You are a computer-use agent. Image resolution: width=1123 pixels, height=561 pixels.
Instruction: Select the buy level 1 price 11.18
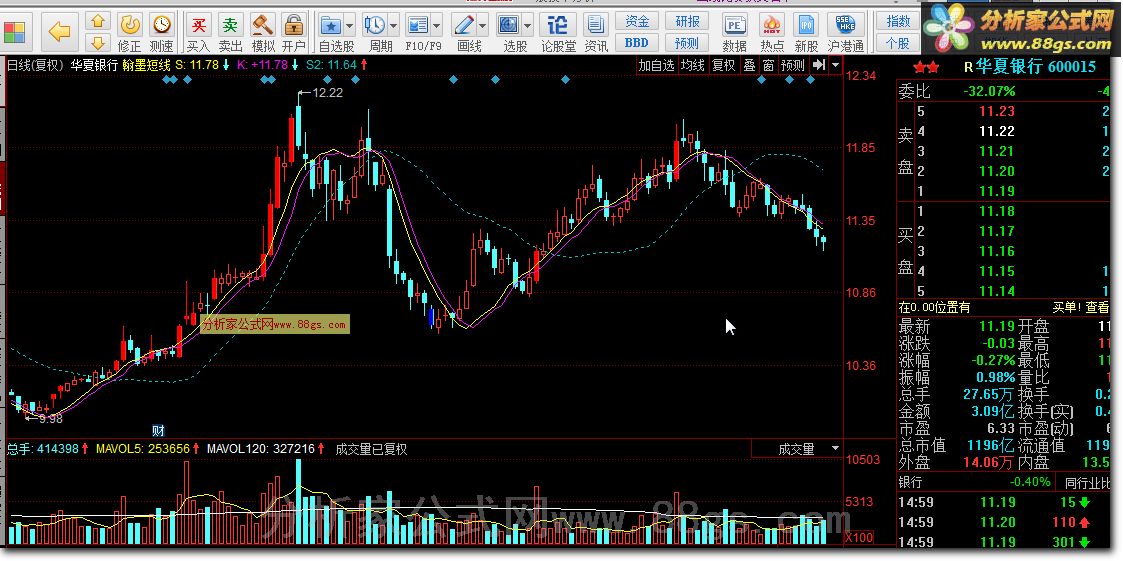(997, 211)
